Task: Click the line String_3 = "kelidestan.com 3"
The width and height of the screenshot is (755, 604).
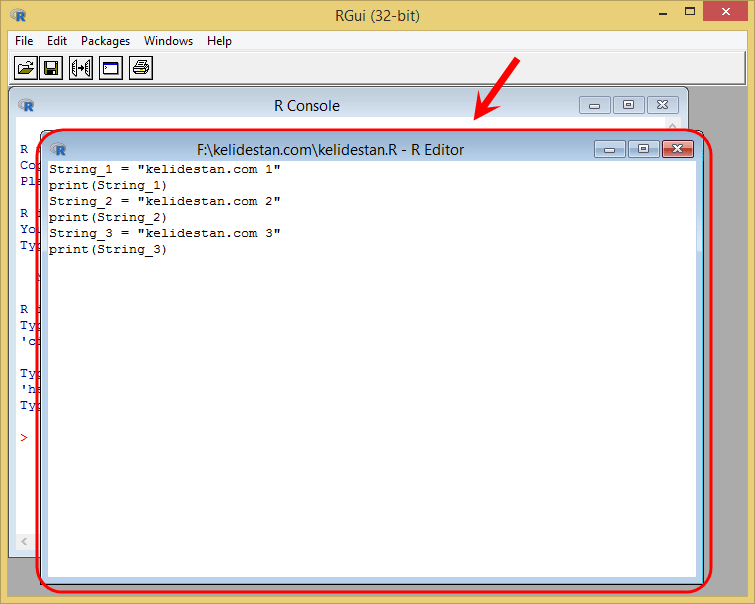Action: pyautogui.click(x=165, y=234)
